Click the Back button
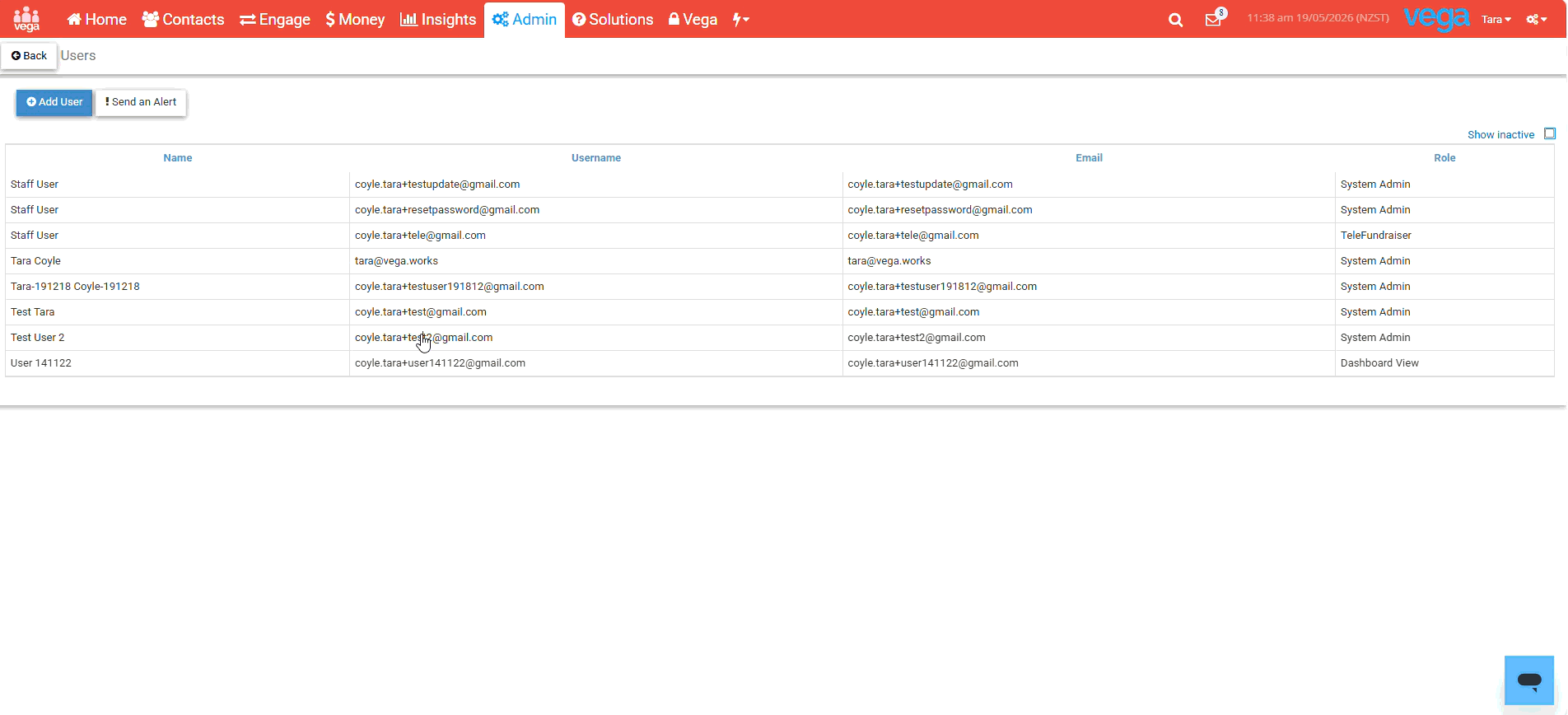 pos(29,56)
